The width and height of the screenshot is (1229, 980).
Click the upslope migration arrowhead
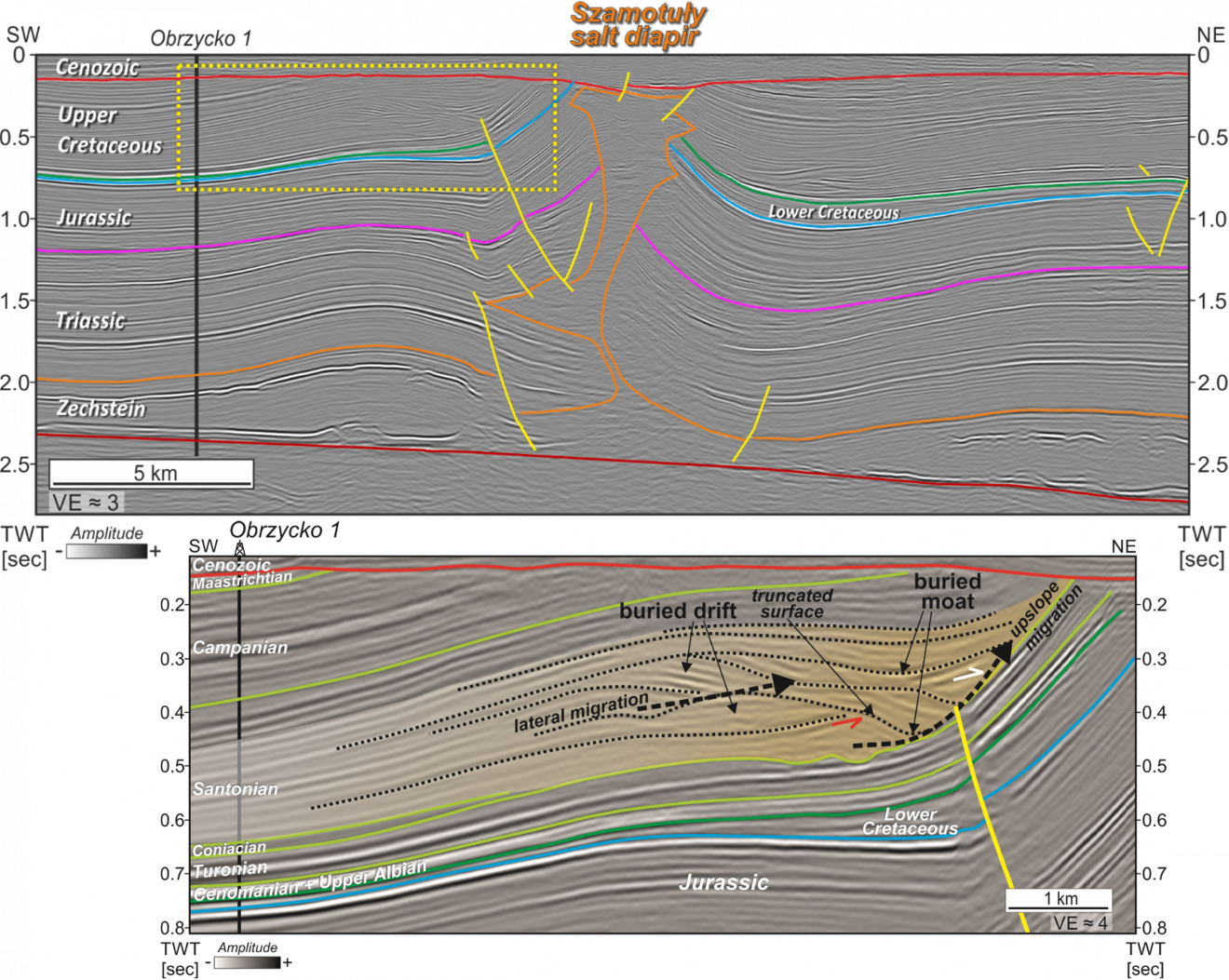point(1002,653)
